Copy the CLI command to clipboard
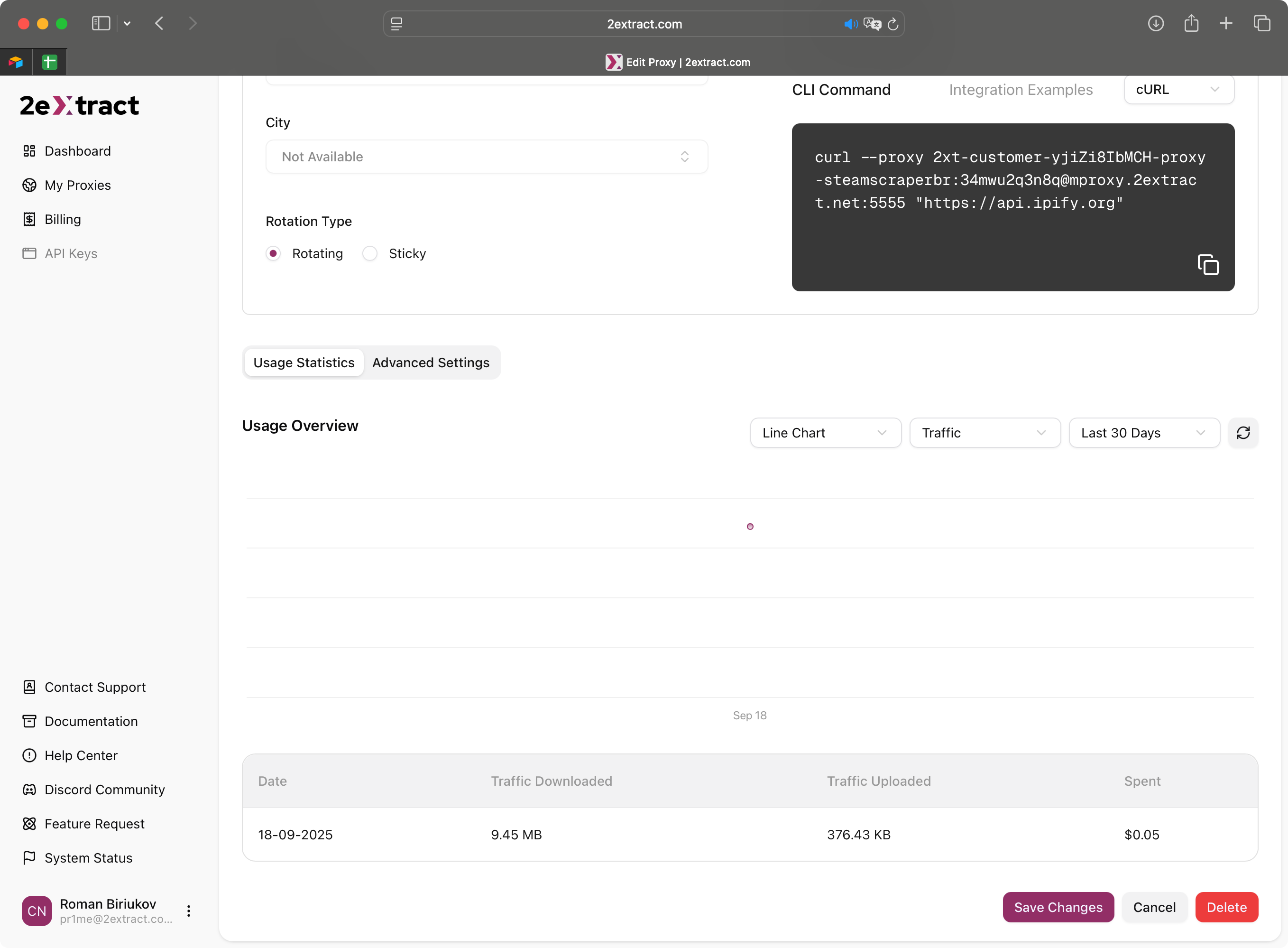This screenshot has width=1288, height=948. pos(1208,265)
